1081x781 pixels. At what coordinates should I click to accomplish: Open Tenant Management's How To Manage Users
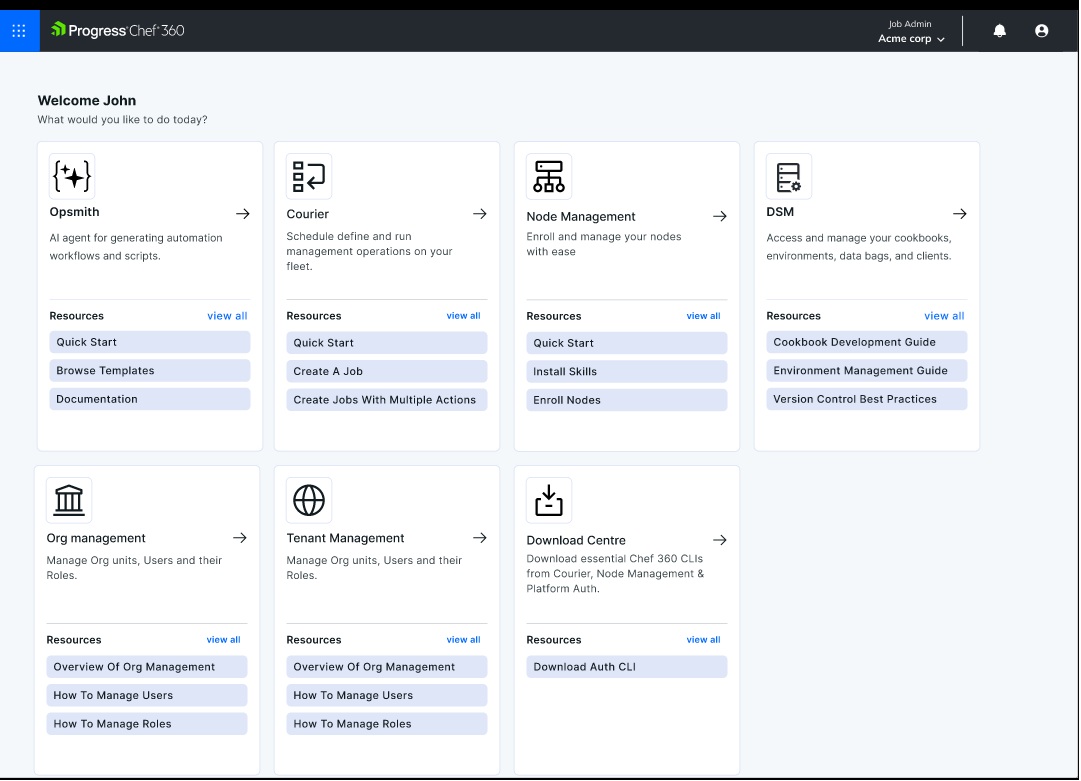(387, 695)
